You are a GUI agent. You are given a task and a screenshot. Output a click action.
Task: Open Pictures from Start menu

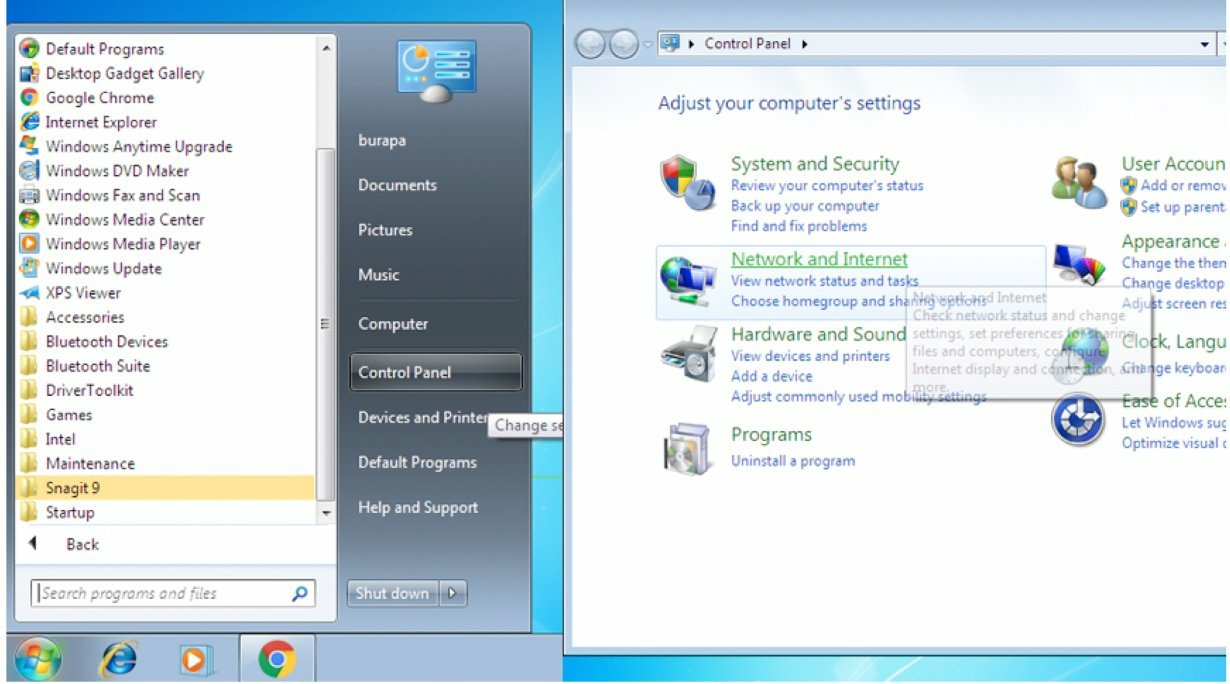coord(385,230)
